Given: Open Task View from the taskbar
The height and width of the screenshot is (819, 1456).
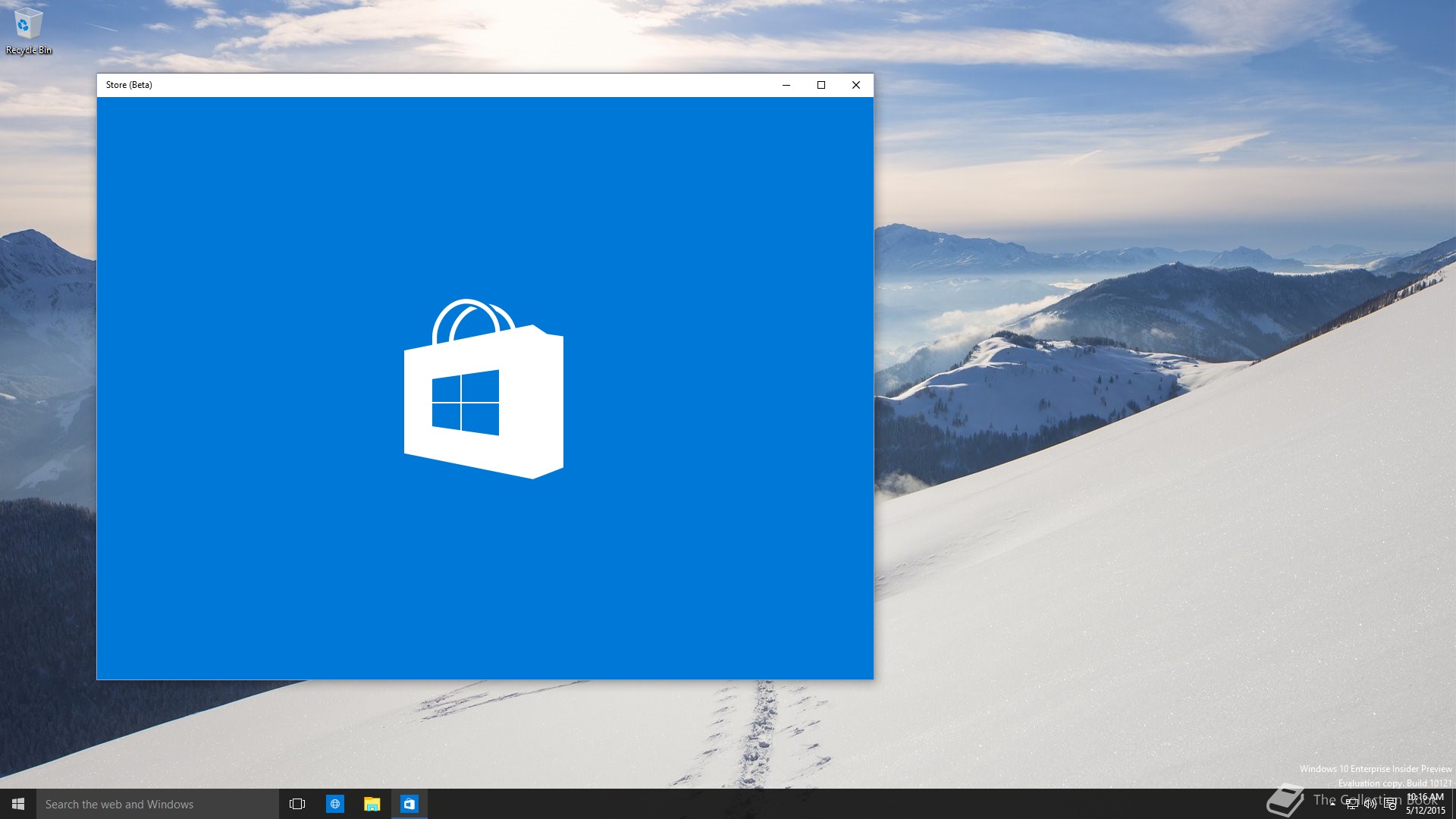Looking at the screenshot, I should (x=297, y=804).
